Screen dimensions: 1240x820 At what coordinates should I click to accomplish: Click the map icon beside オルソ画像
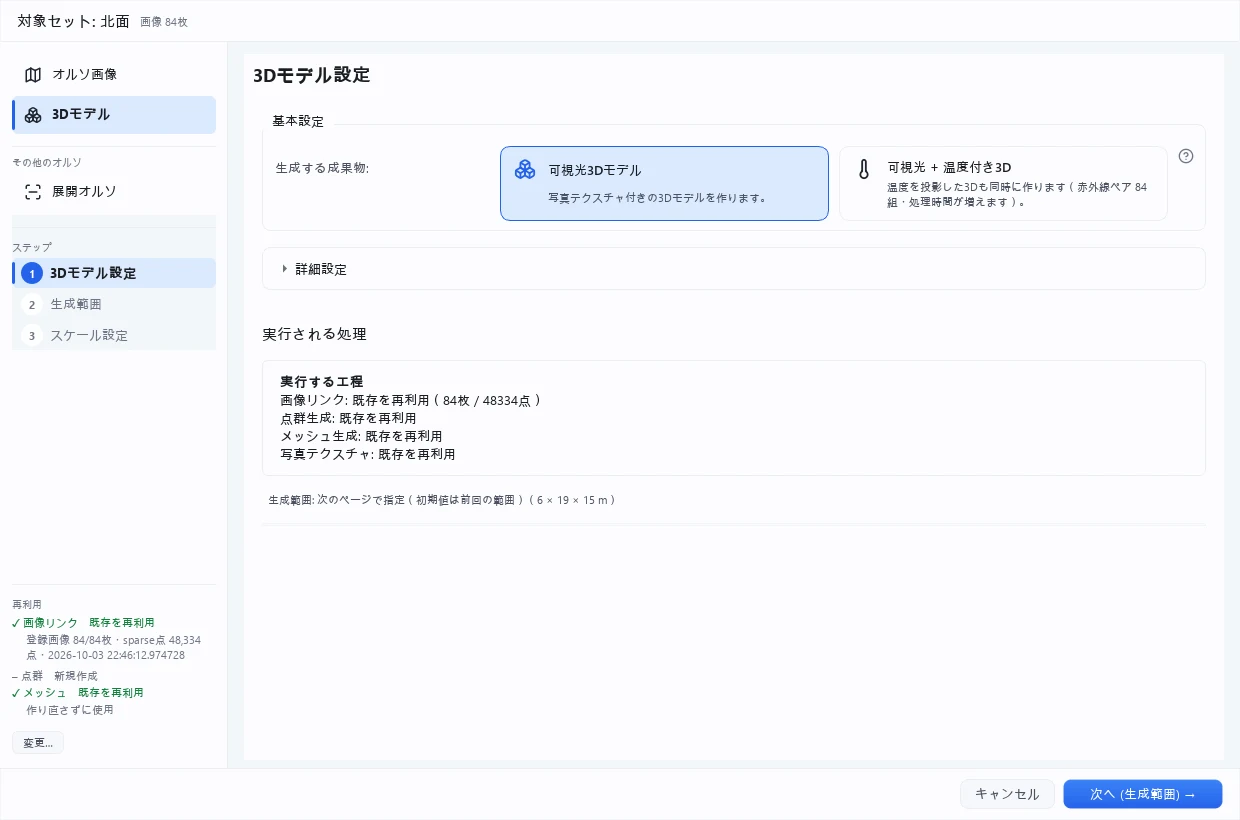(x=33, y=75)
